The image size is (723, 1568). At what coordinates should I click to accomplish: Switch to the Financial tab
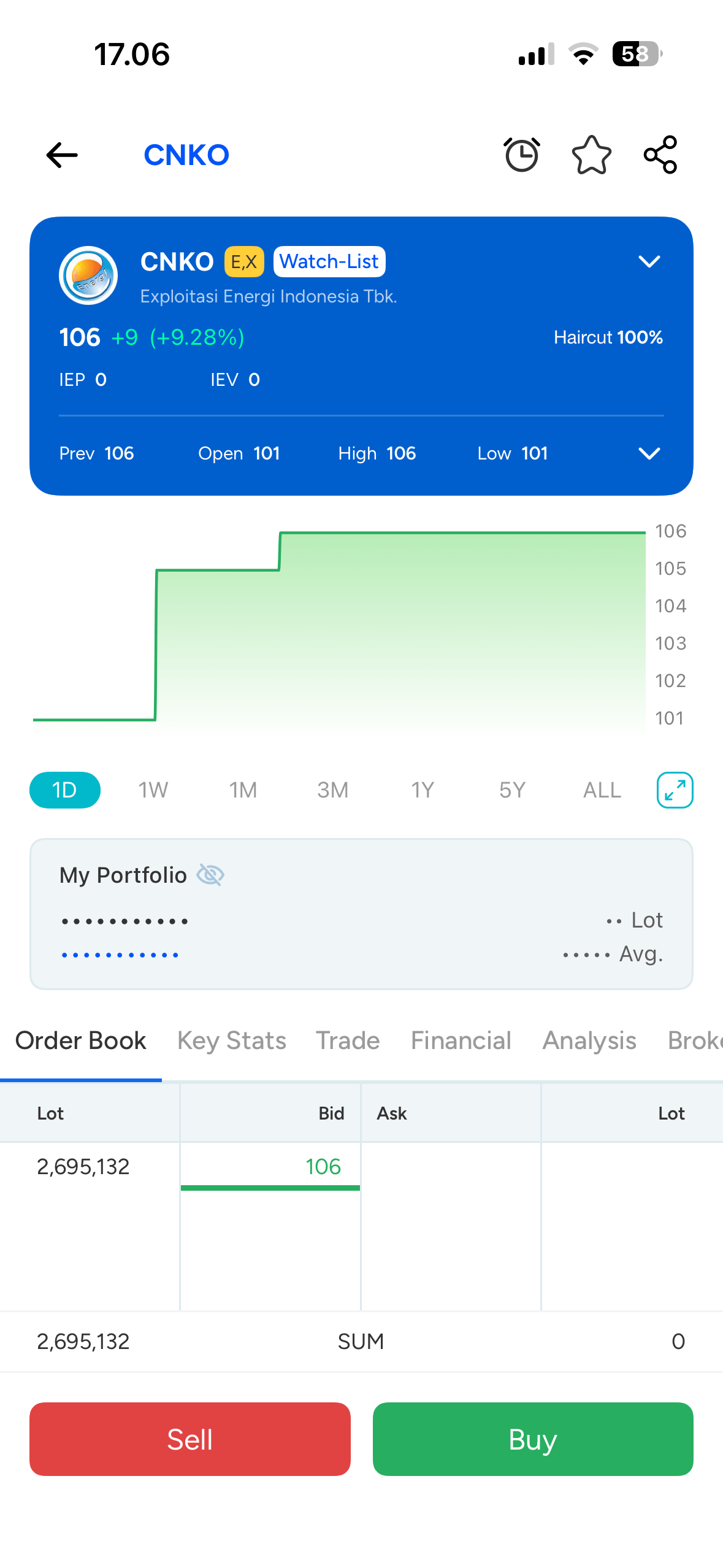[461, 1040]
